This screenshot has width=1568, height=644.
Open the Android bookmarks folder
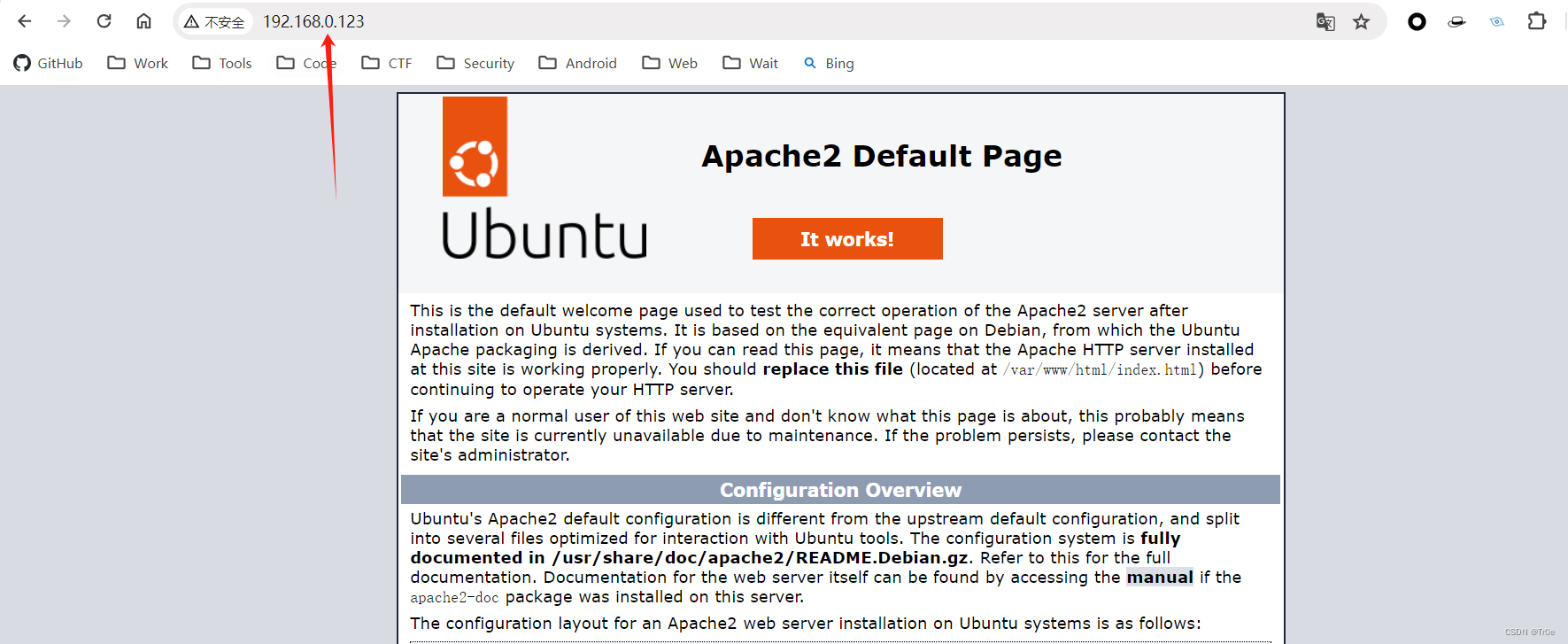577,63
